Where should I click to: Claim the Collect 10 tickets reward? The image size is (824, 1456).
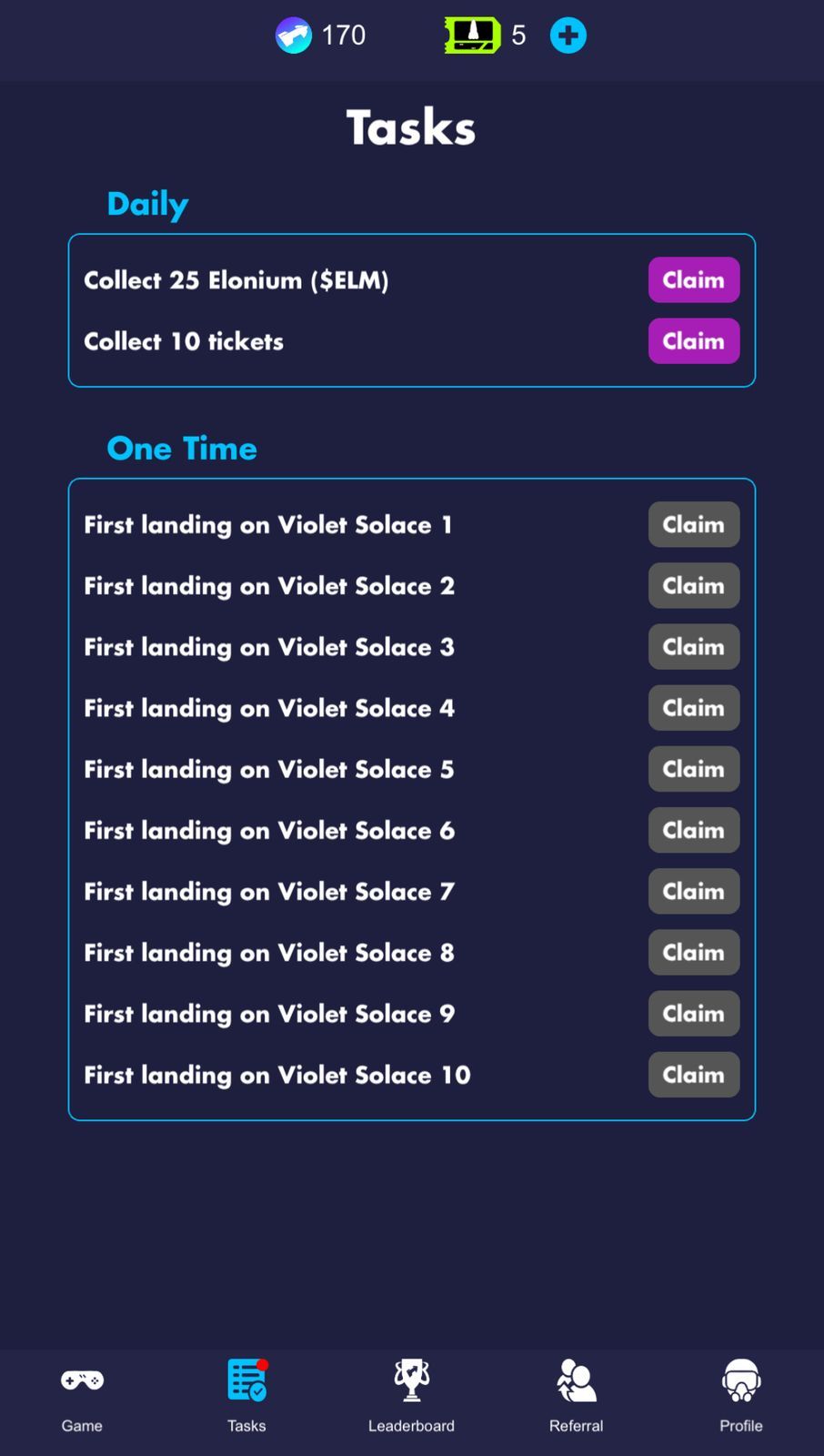693,341
